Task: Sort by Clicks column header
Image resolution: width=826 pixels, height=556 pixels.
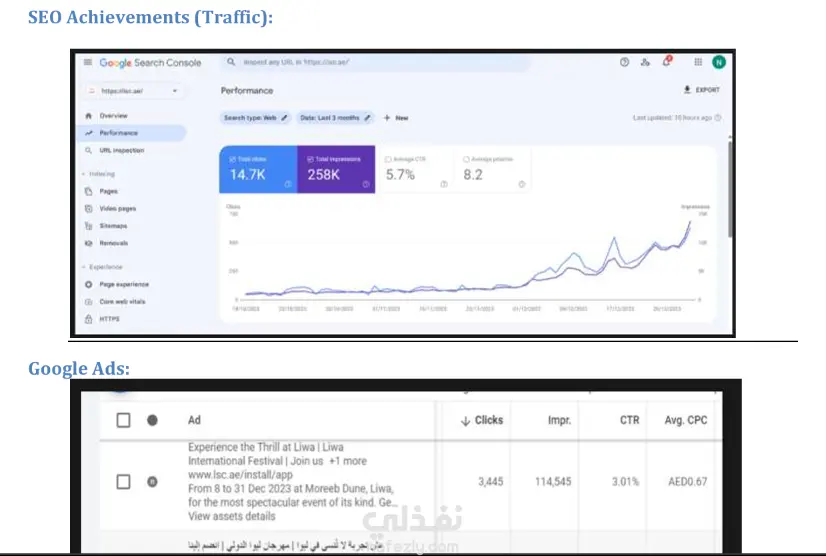Action: coord(482,420)
